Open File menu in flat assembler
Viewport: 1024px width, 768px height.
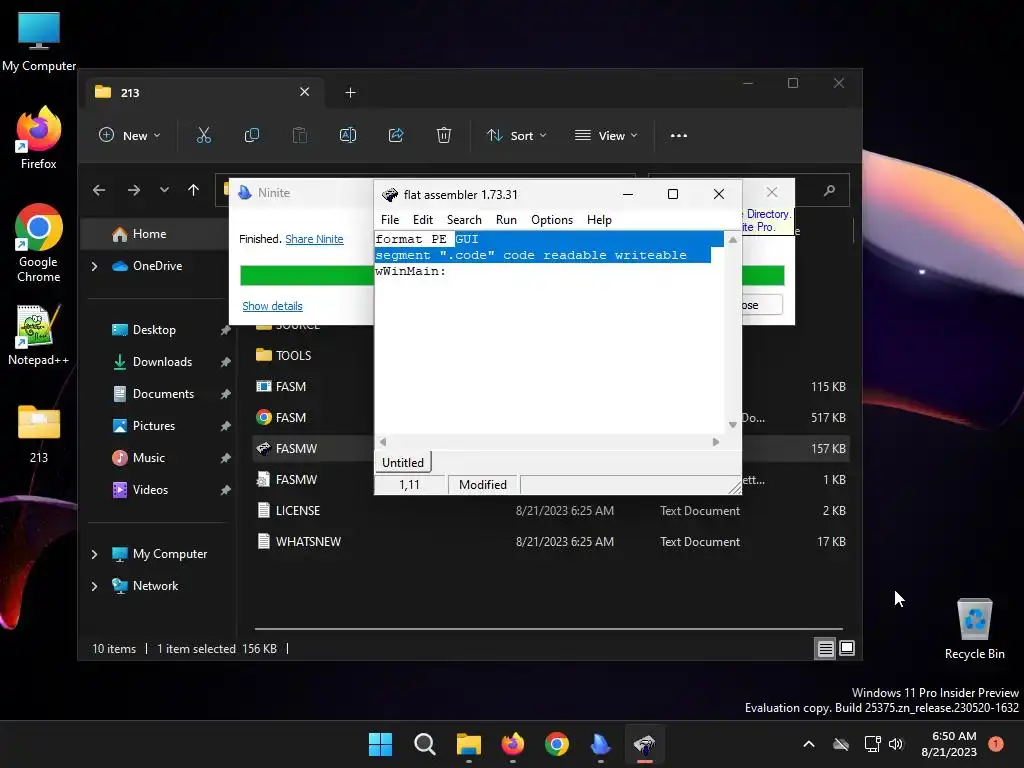pos(390,220)
